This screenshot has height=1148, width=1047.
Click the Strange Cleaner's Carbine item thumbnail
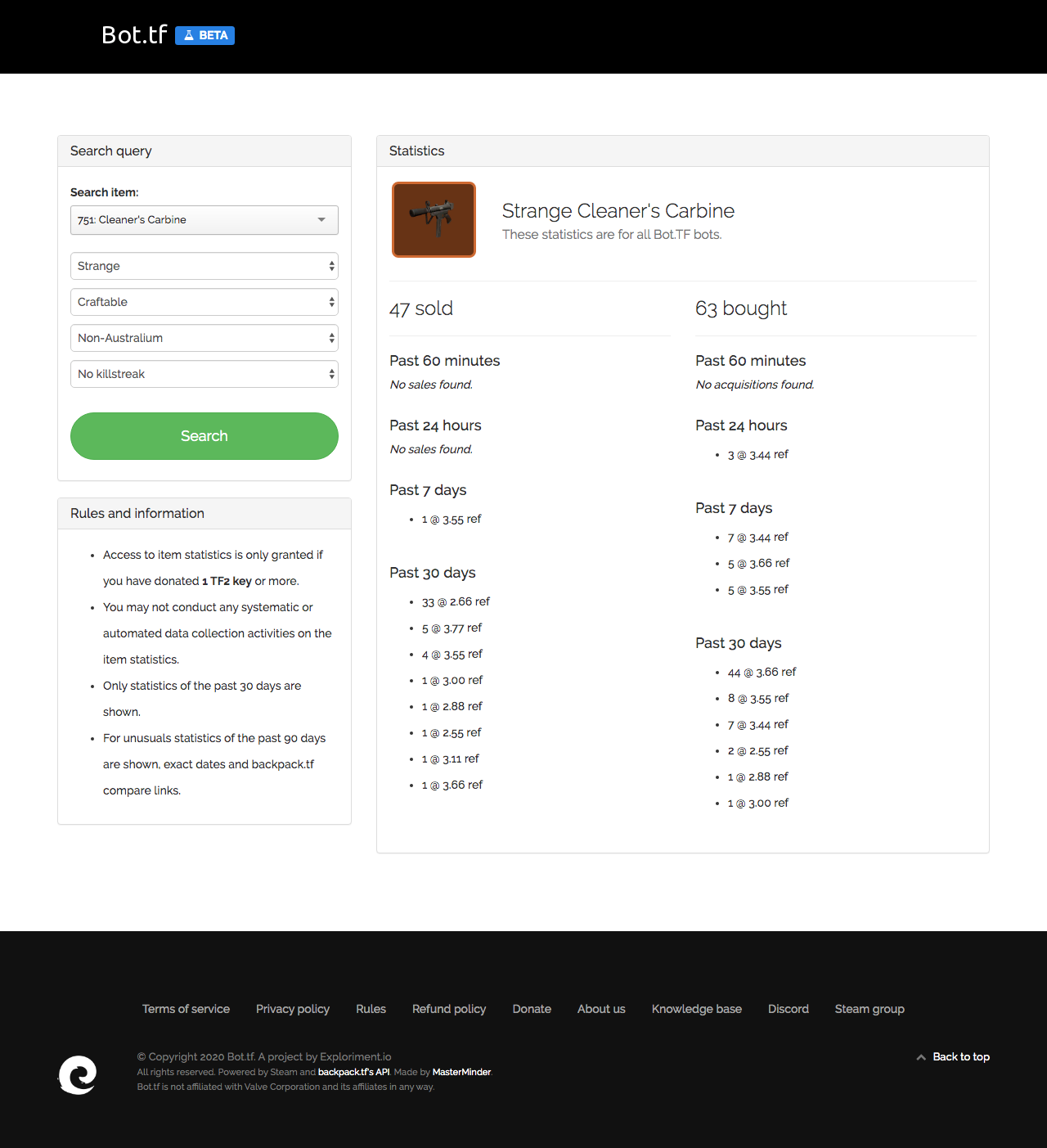point(434,219)
